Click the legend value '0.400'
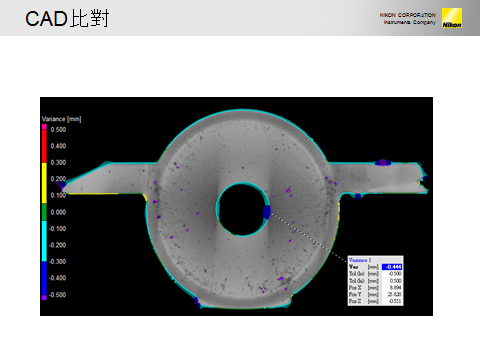Viewport: 480px width, 360px height. tap(58, 146)
